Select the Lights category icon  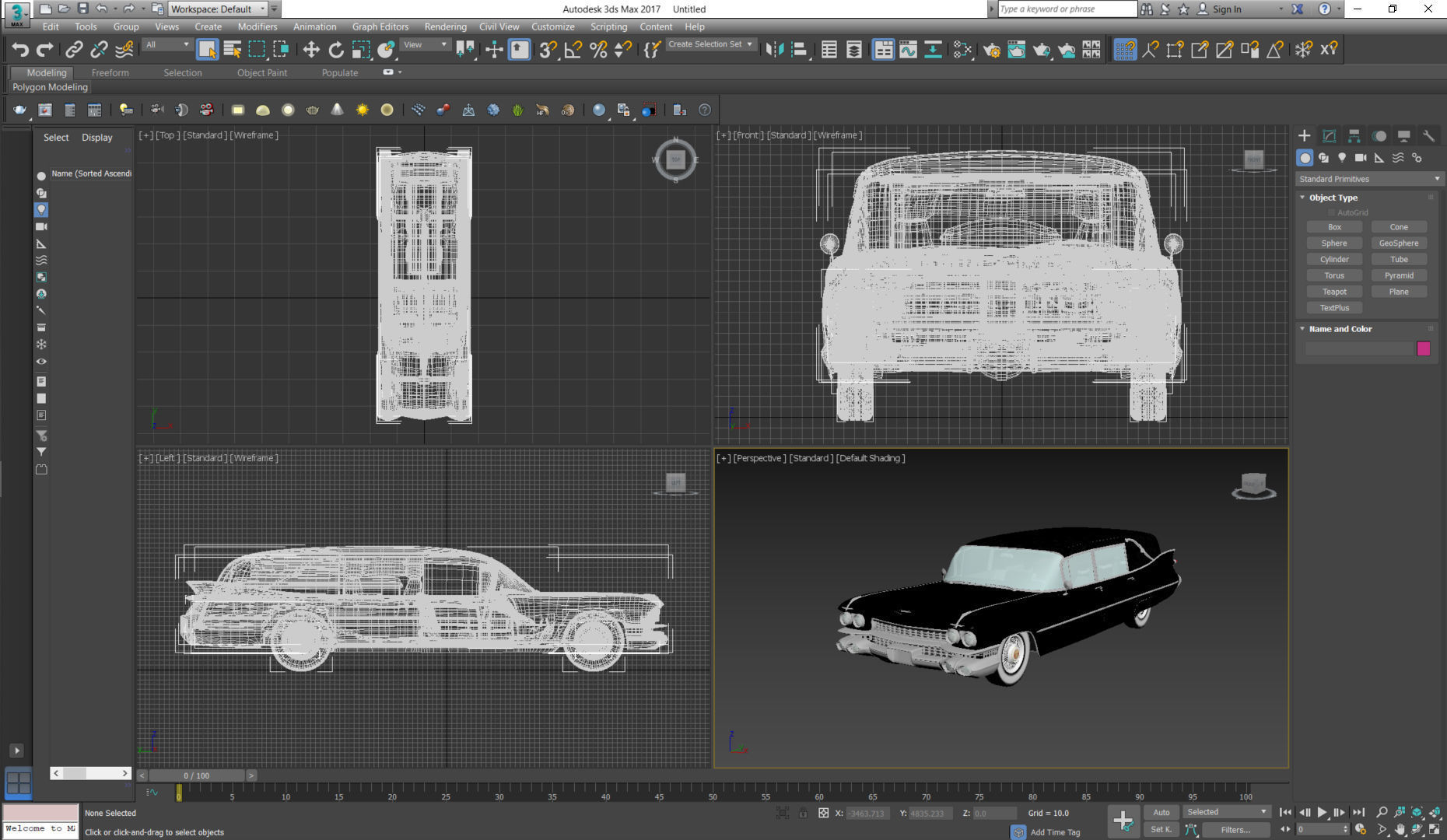click(x=1342, y=158)
